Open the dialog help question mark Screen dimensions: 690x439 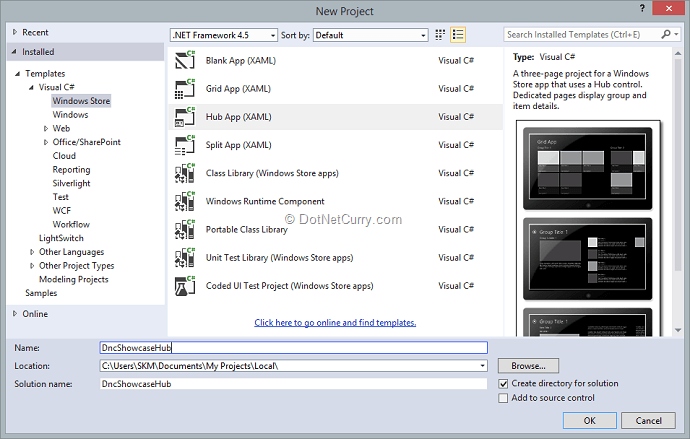pyautogui.click(x=642, y=8)
